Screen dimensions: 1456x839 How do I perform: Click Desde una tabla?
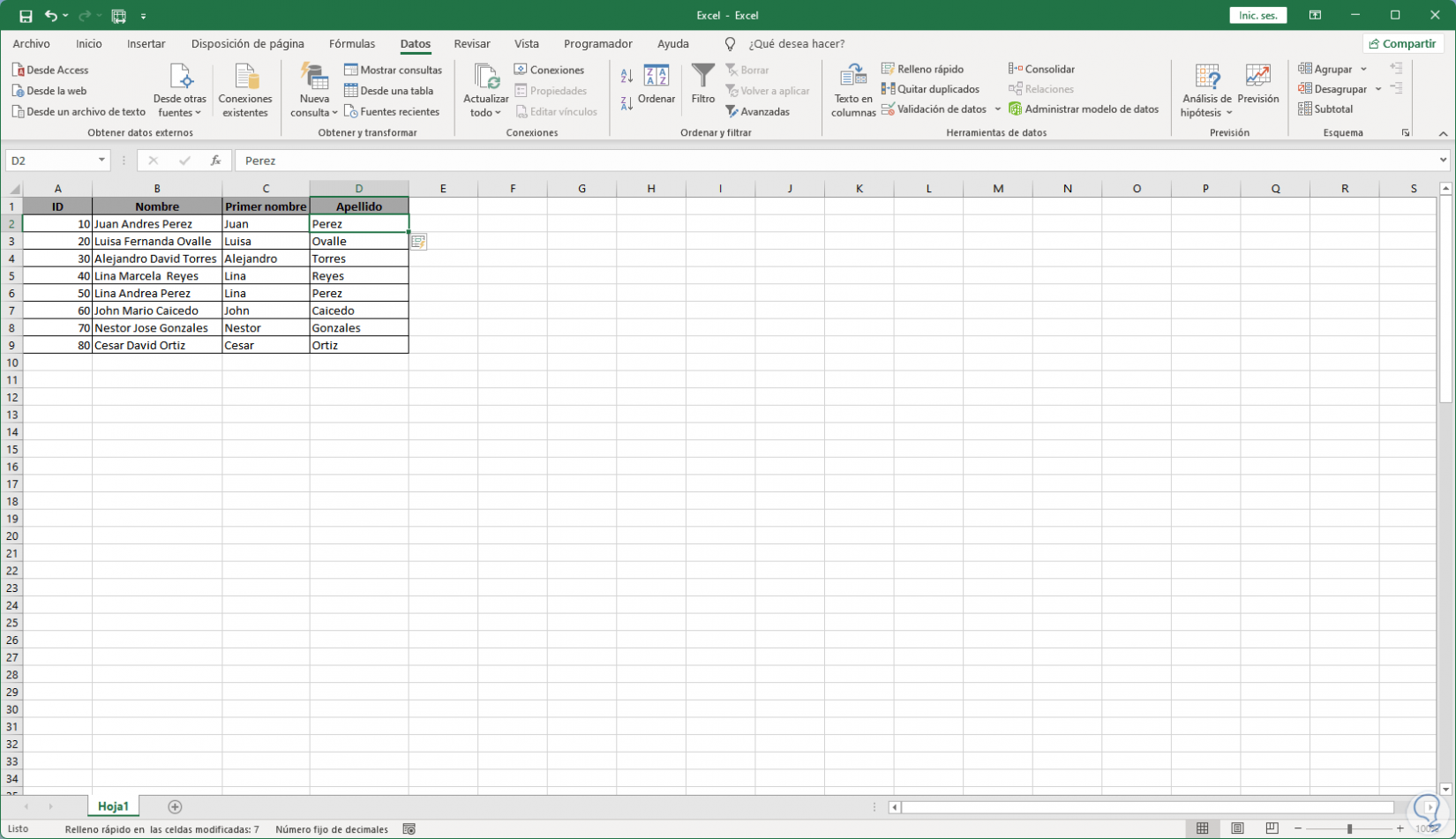tap(389, 91)
